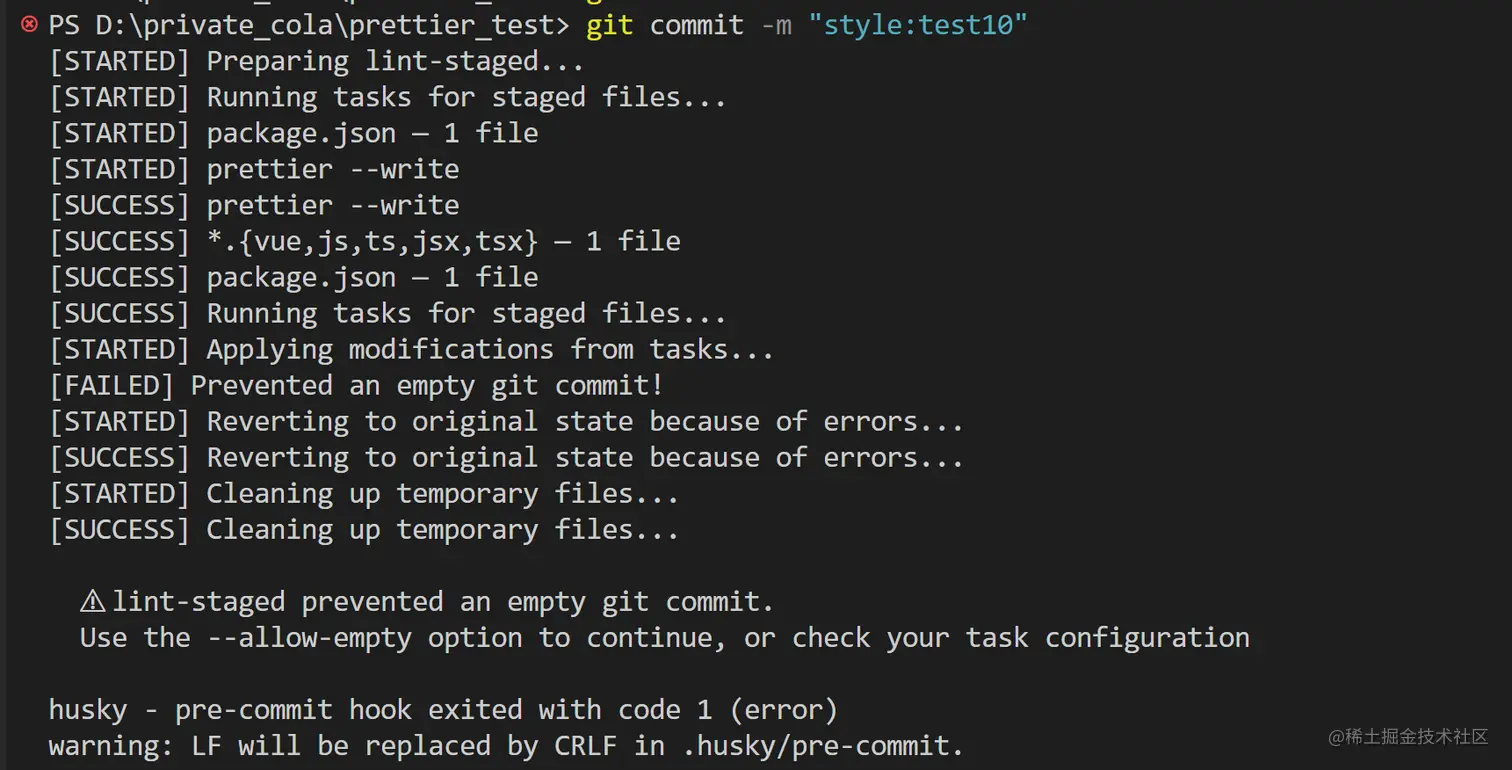Click the "style:test10" commit message string
1512x770 pixels.
(x=918, y=25)
